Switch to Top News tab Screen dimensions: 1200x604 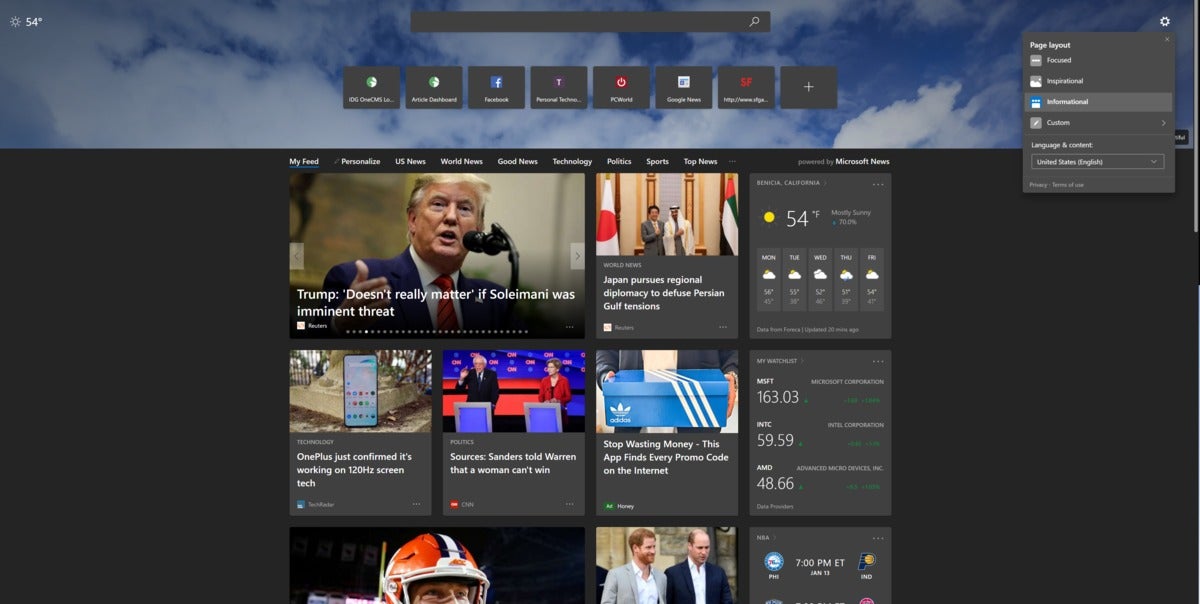click(700, 161)
